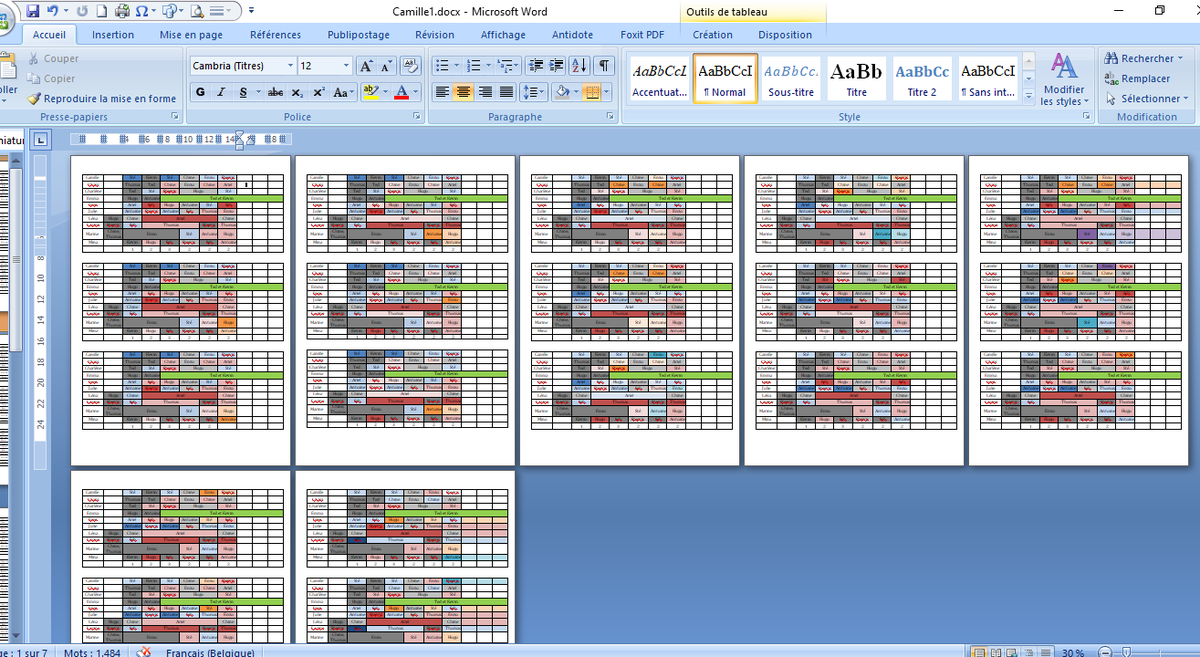The height and width of the screenshot is (657, 1200).
Task: Start a bulleted list
Action: tap(444, 66)
